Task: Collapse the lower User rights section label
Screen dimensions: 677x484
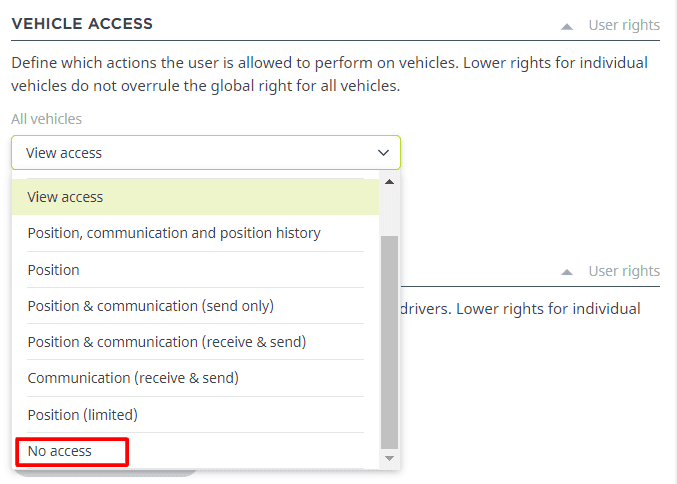Action: (x=624, y=271)
